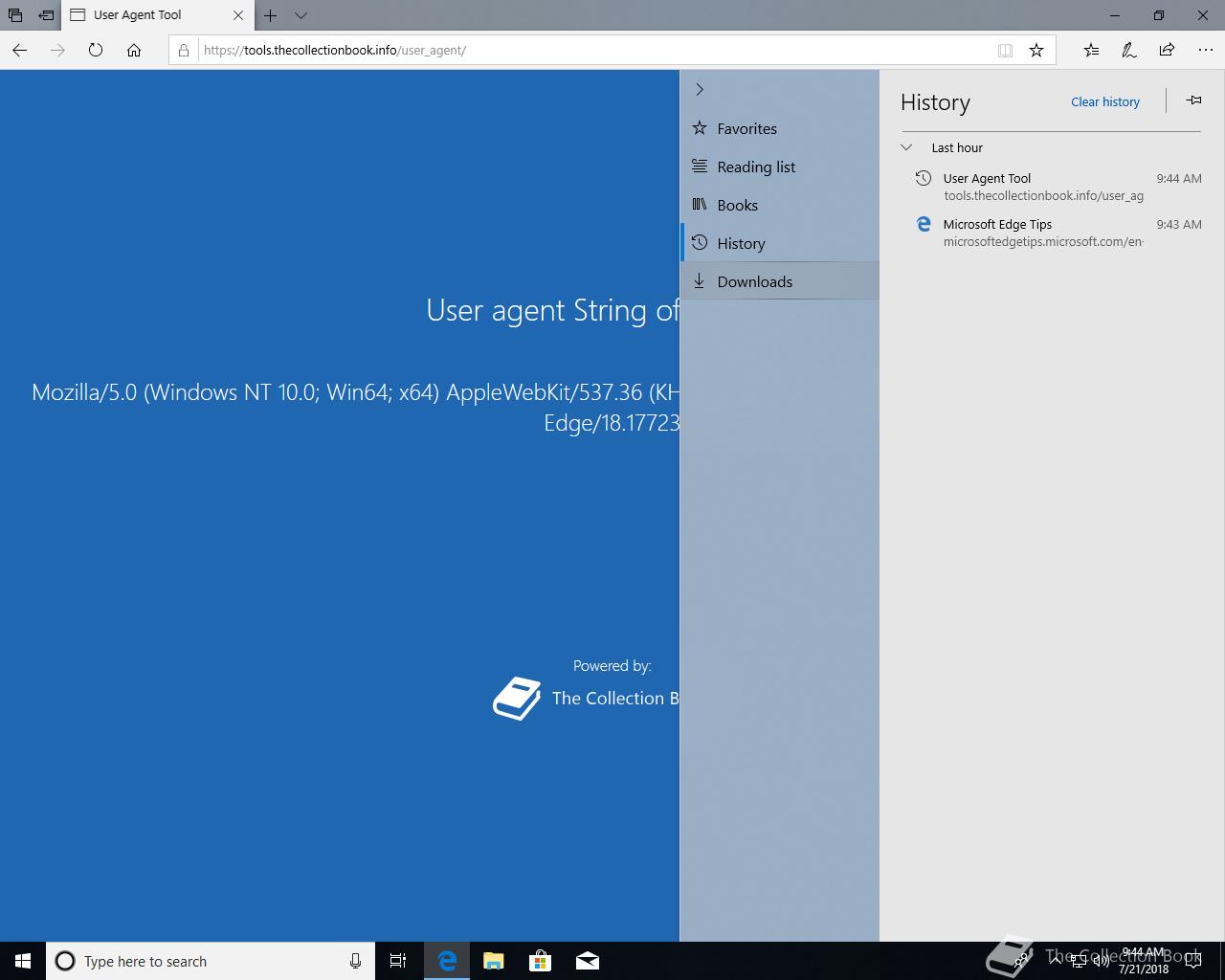Click the user agent string text
1225x980 pixels.
click(356, 407)
